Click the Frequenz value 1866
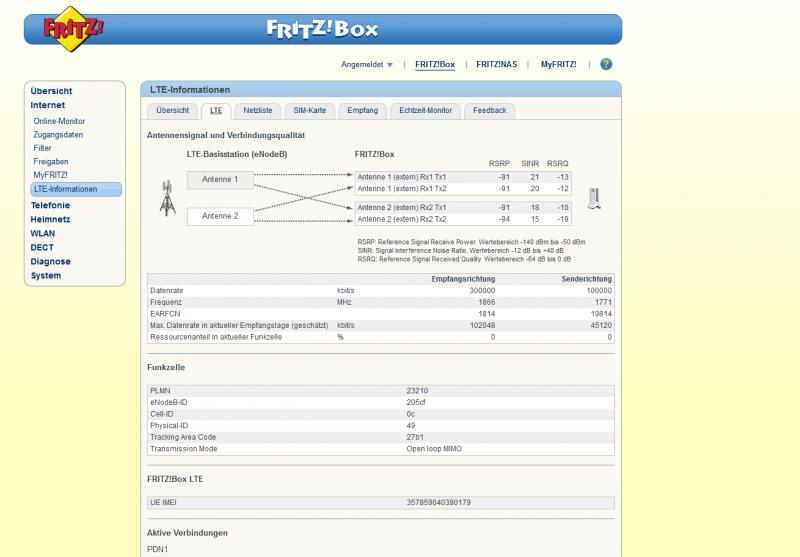 [486, 302]
